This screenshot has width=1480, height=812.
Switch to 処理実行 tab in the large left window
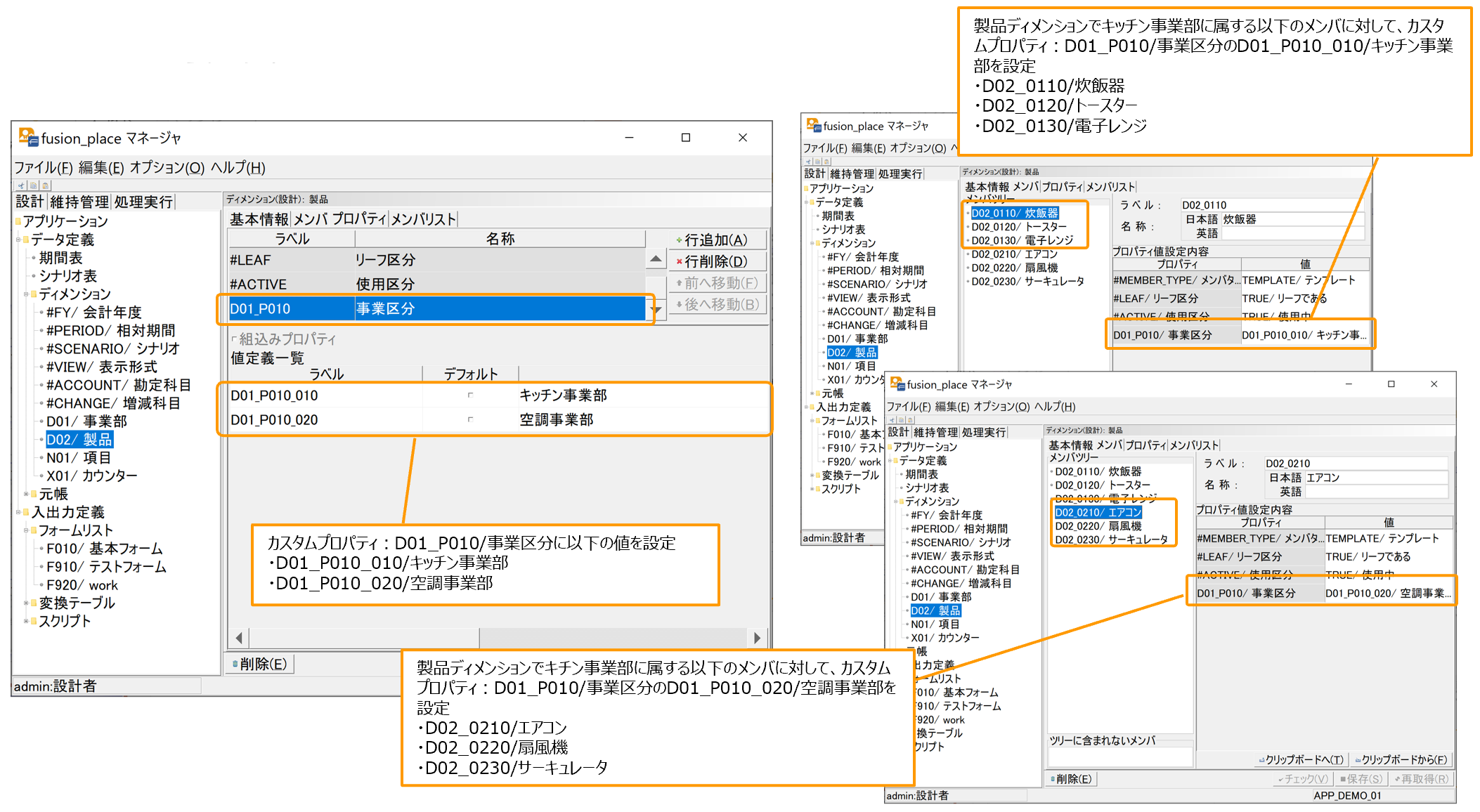pyautogui.click(x=143, y=202)
